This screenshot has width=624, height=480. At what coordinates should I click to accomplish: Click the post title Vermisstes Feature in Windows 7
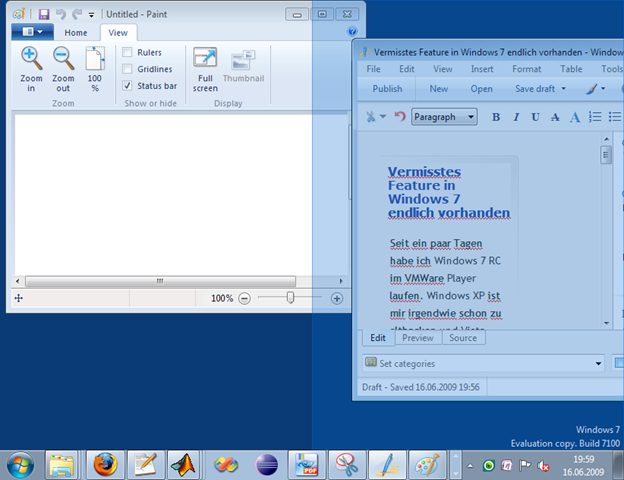[449, 192]
